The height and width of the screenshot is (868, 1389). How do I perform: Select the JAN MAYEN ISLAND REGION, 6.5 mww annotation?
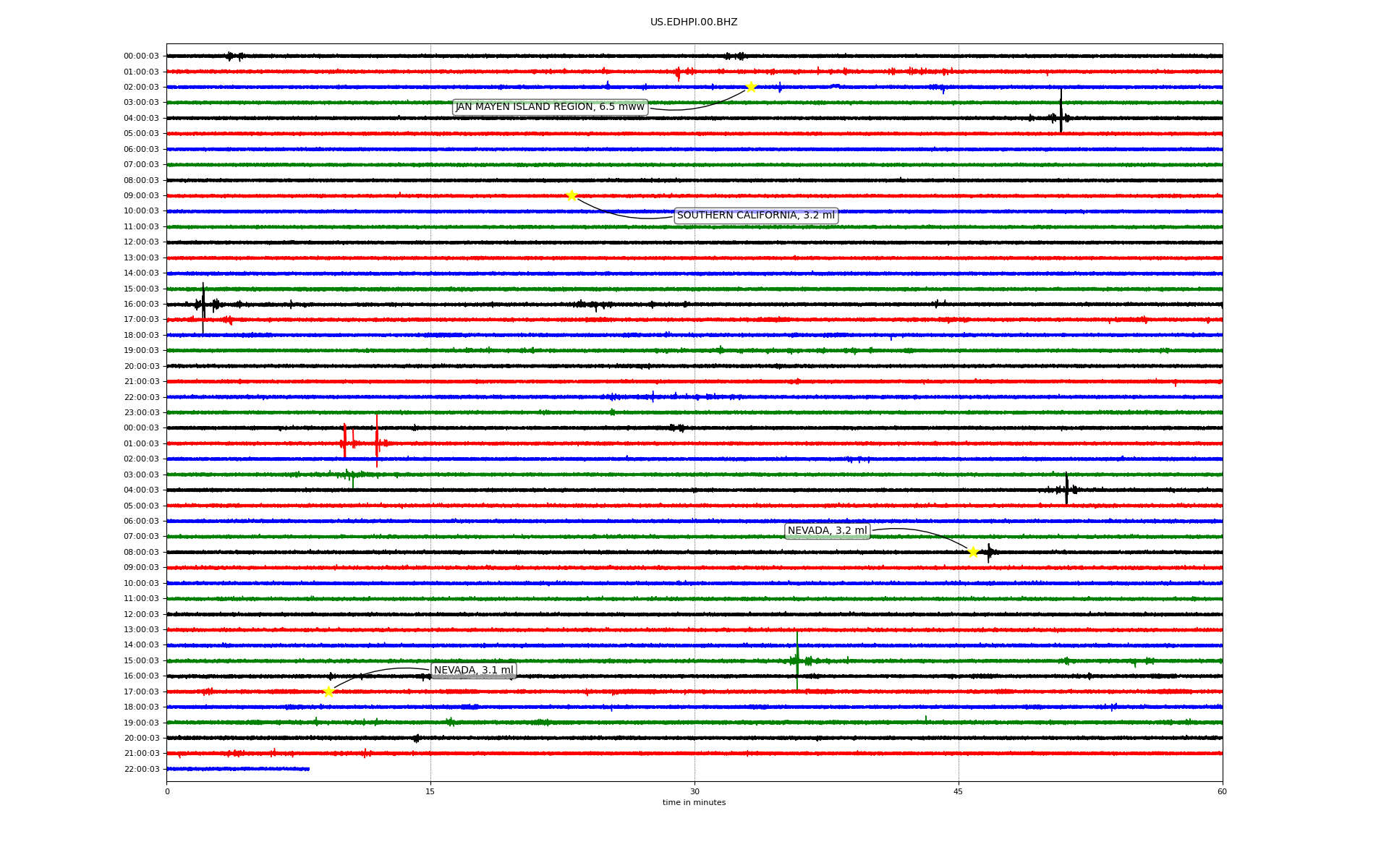550,107
